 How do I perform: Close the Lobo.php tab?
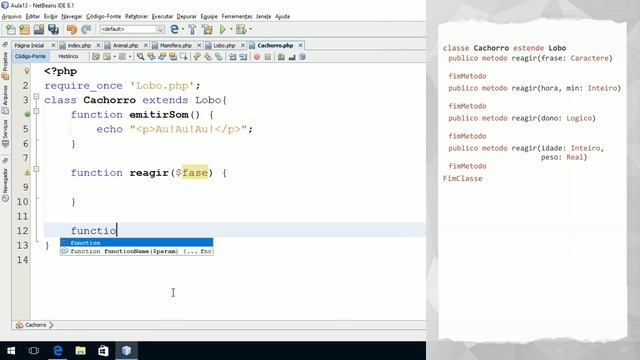pyautogui.click(x=243, y=45)
